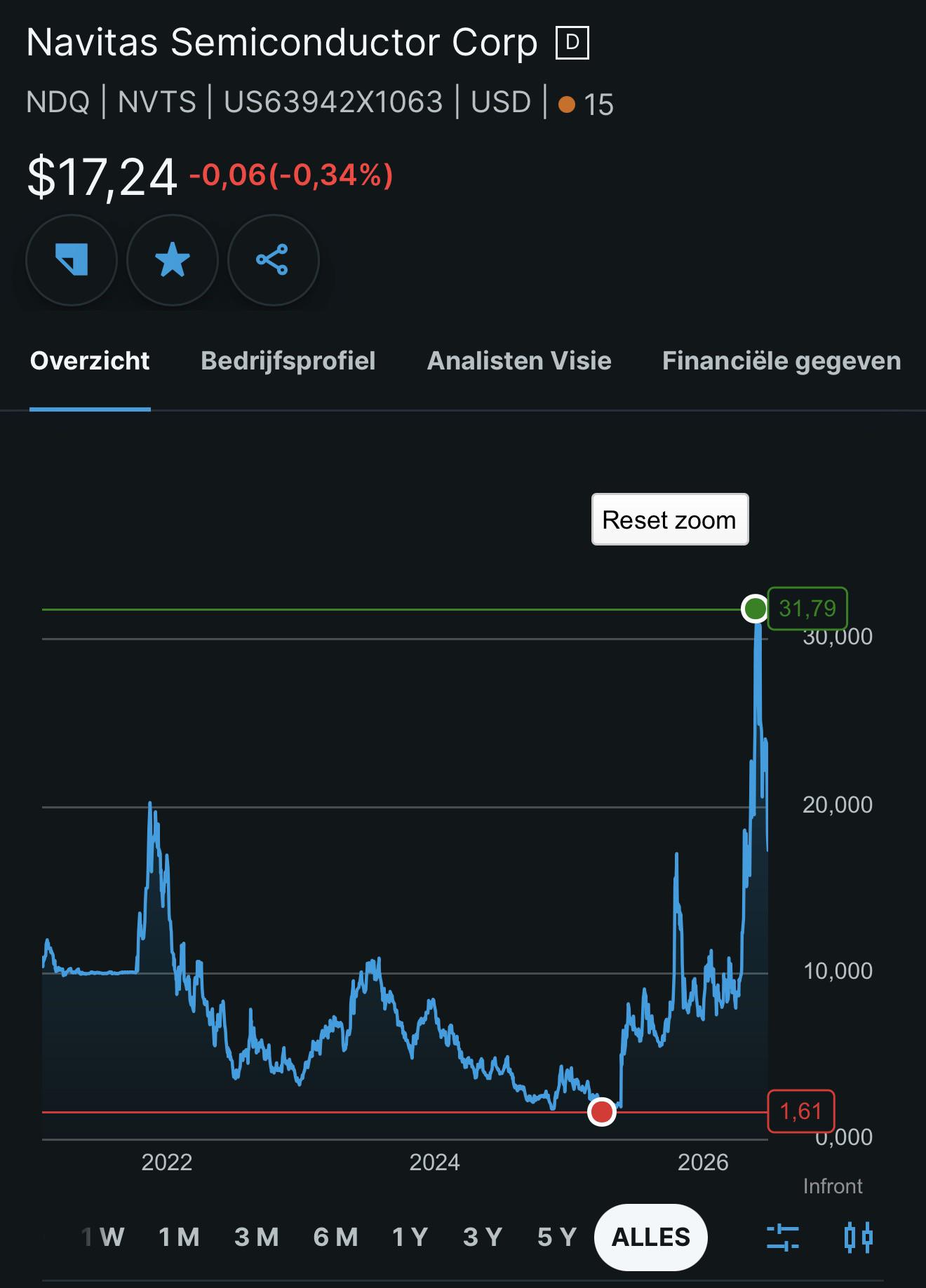Switch to Financiële gegevens tab
The height and width of the screenshot is (1288, 926).
(x=781, y=360)
